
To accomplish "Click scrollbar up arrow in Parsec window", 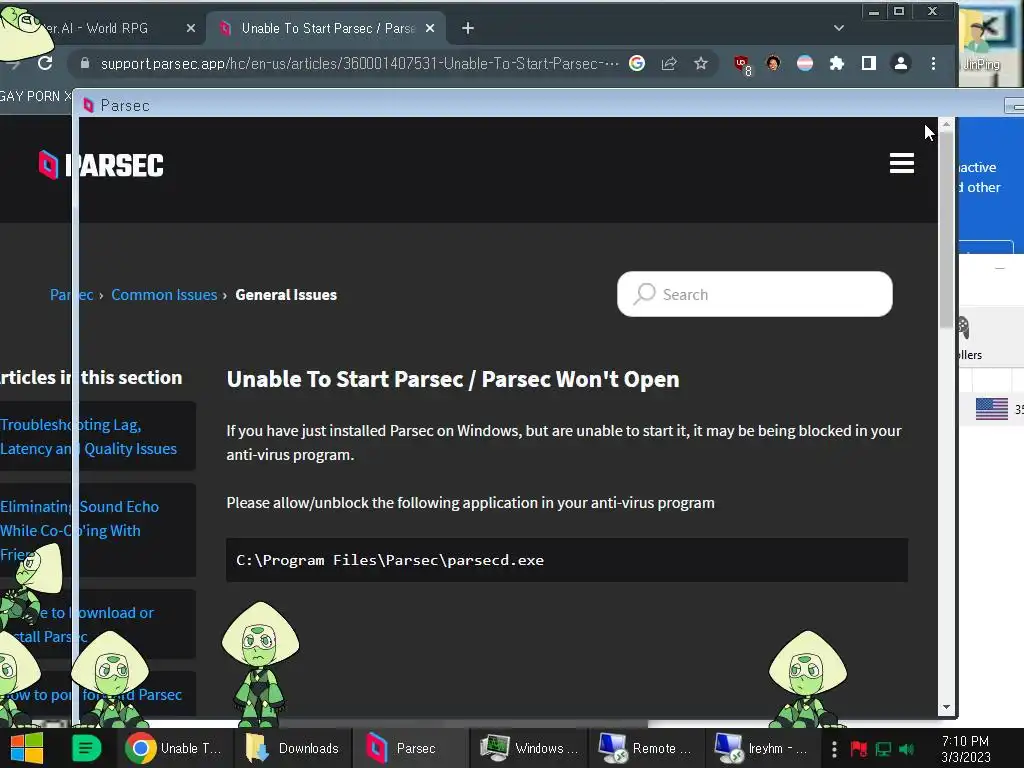I will pyautogui.click(x=946, y=124).
